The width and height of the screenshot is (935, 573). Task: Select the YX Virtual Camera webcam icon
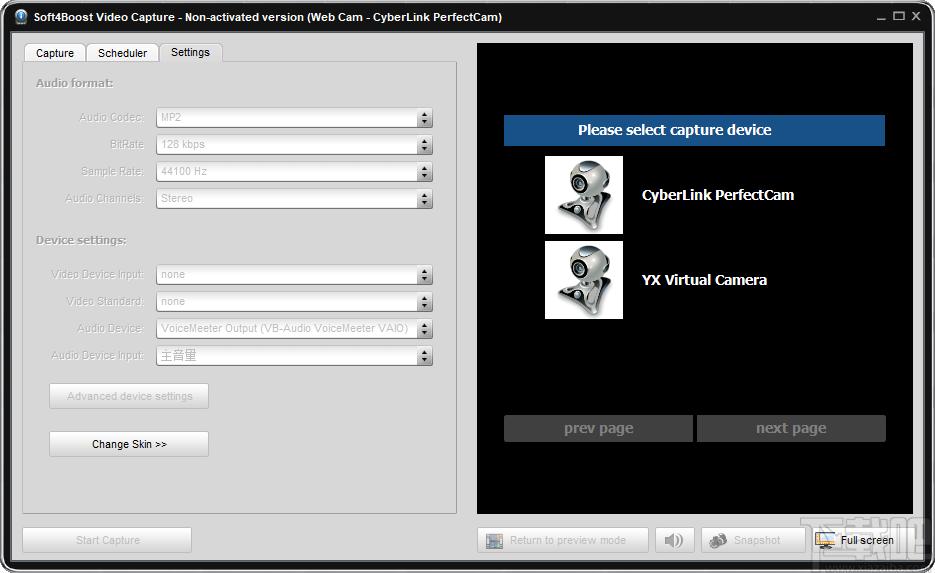click(584, 280)
